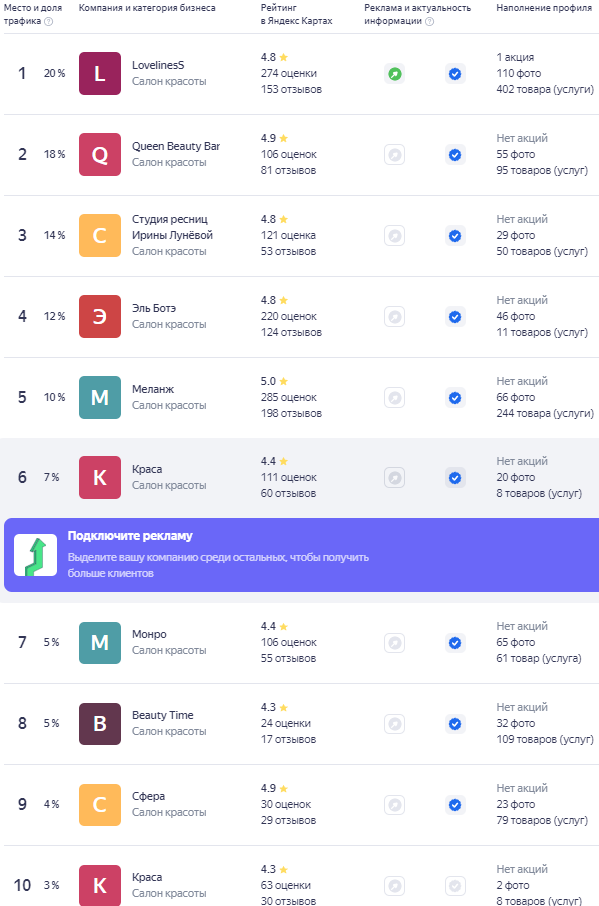Open the Меланж company name link

153,389
